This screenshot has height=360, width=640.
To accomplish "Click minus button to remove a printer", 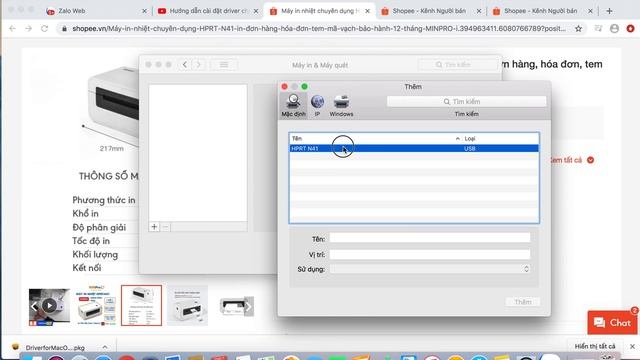I will point(165,227).
